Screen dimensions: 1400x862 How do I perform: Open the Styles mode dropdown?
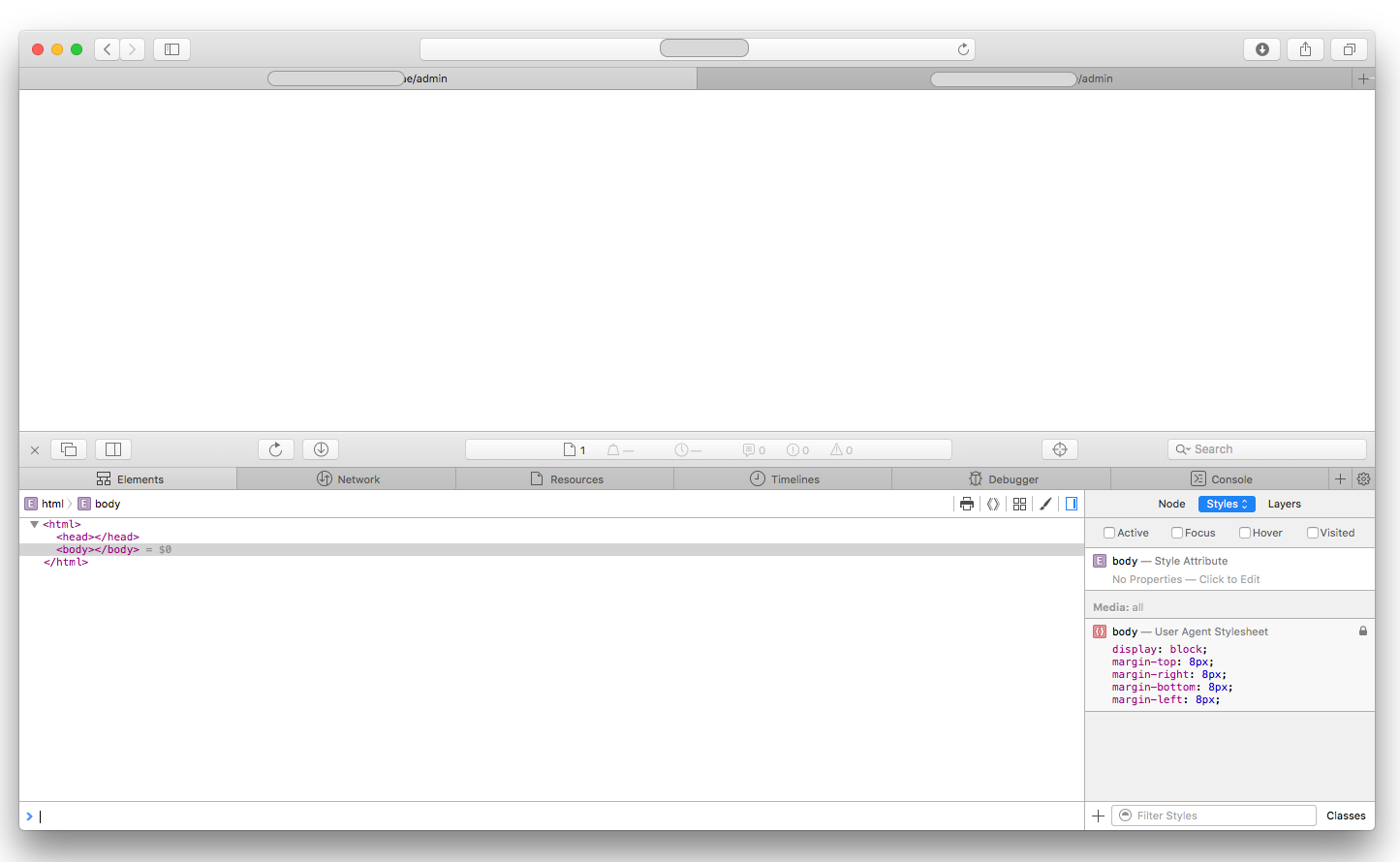coord(1227,504)
